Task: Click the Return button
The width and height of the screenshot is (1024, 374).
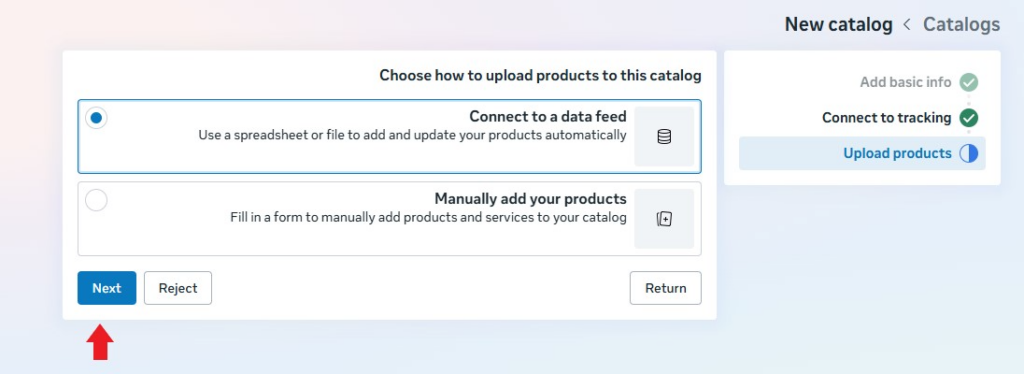Action: tap(665, 288)
